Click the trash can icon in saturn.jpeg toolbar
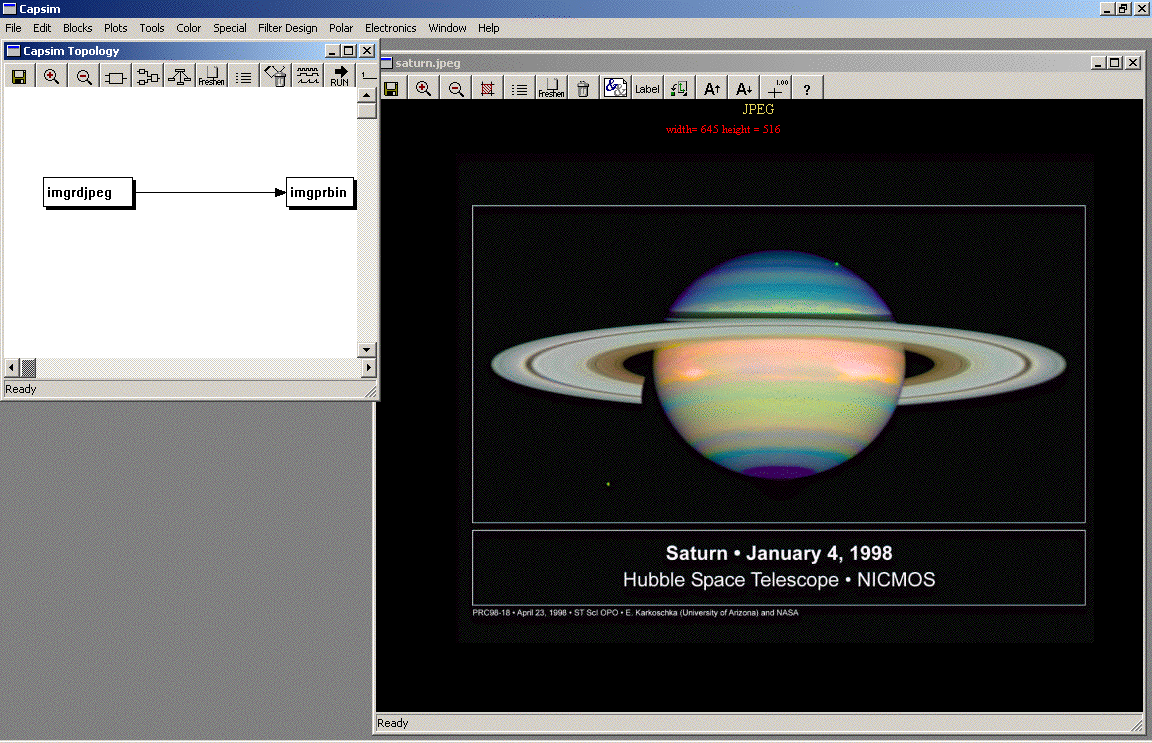 click(583, 89)
